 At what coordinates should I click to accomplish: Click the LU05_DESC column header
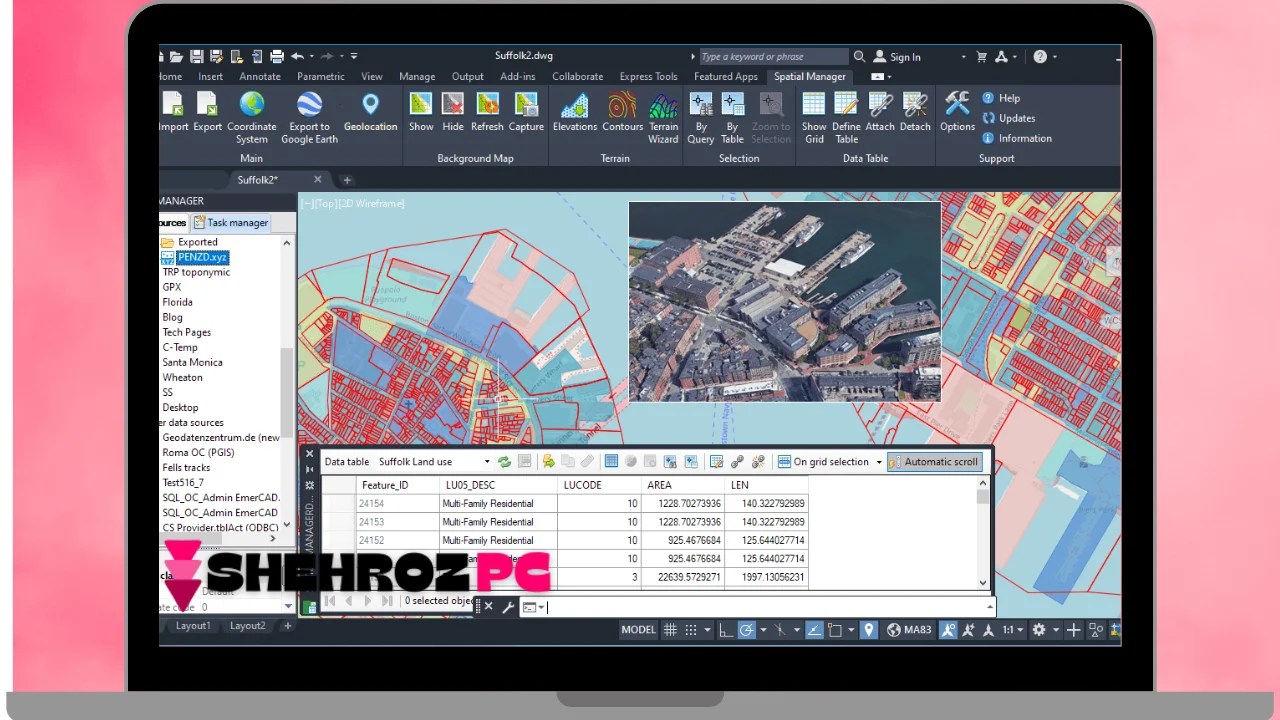click(498, 485)
